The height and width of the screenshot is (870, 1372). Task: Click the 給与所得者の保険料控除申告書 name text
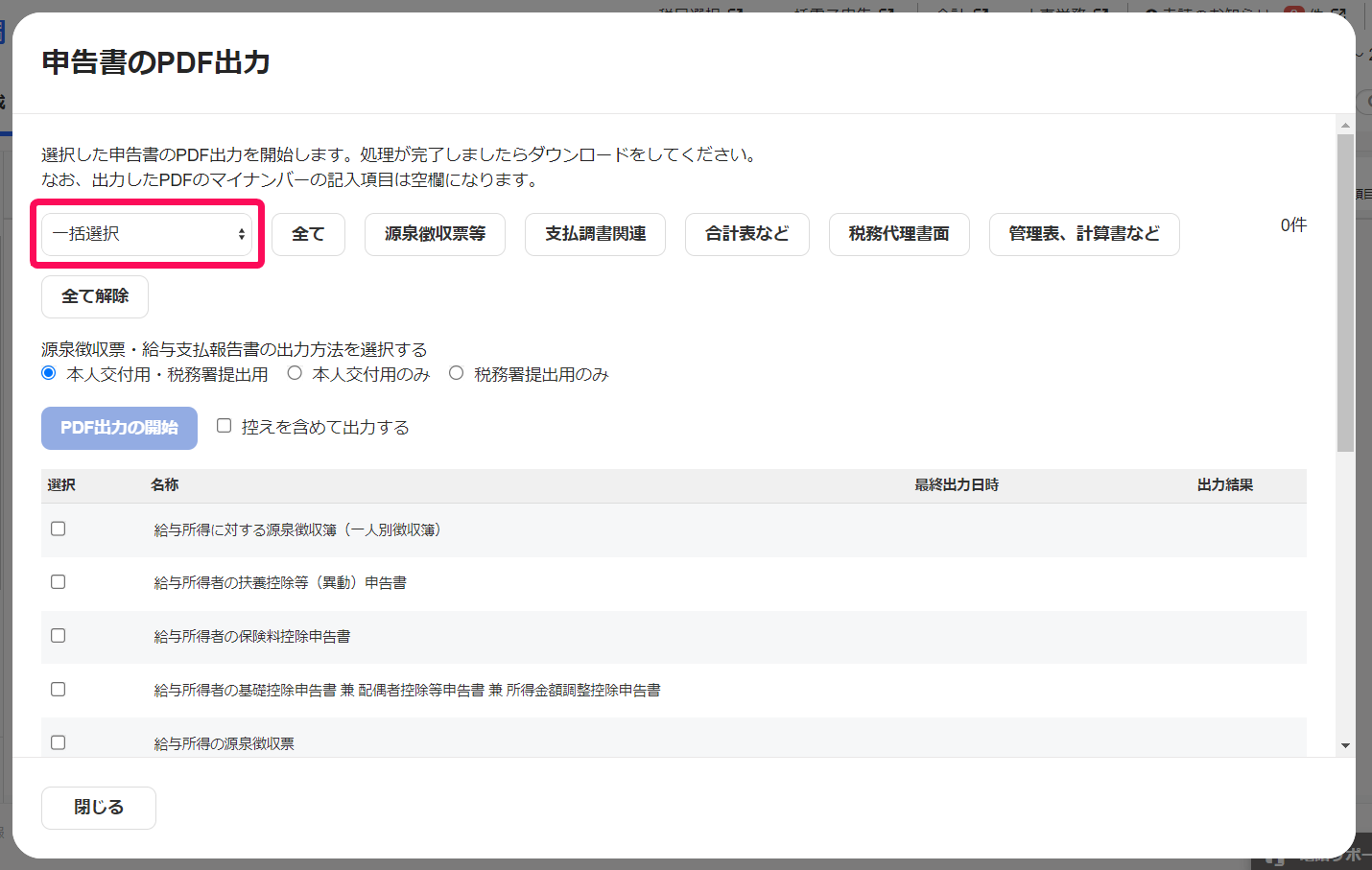[x=252, y=637]
